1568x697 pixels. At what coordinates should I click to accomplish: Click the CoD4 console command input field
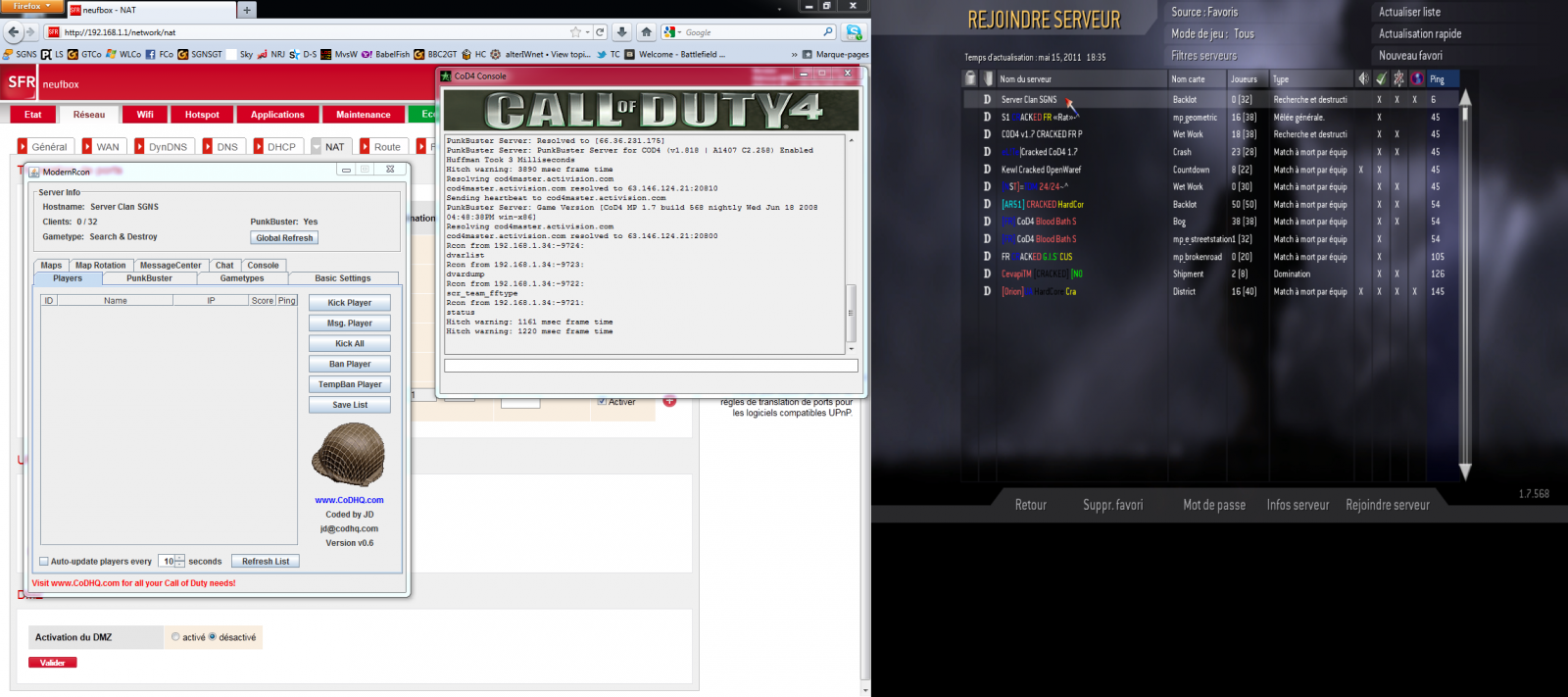651,366
